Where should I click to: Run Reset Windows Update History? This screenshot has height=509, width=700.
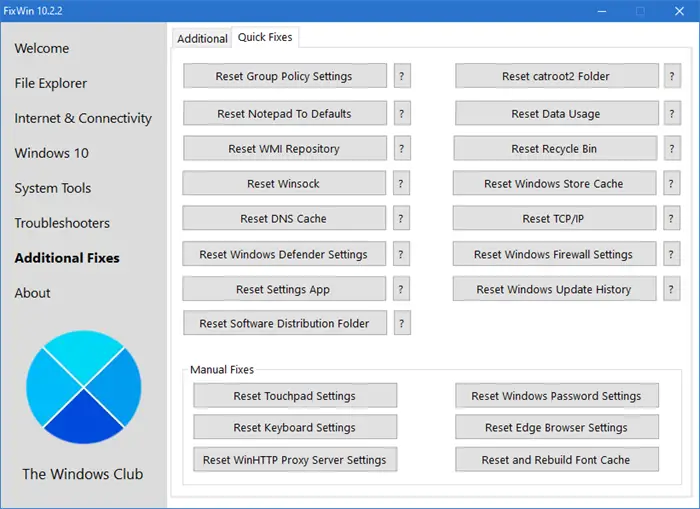click(554, 289)
